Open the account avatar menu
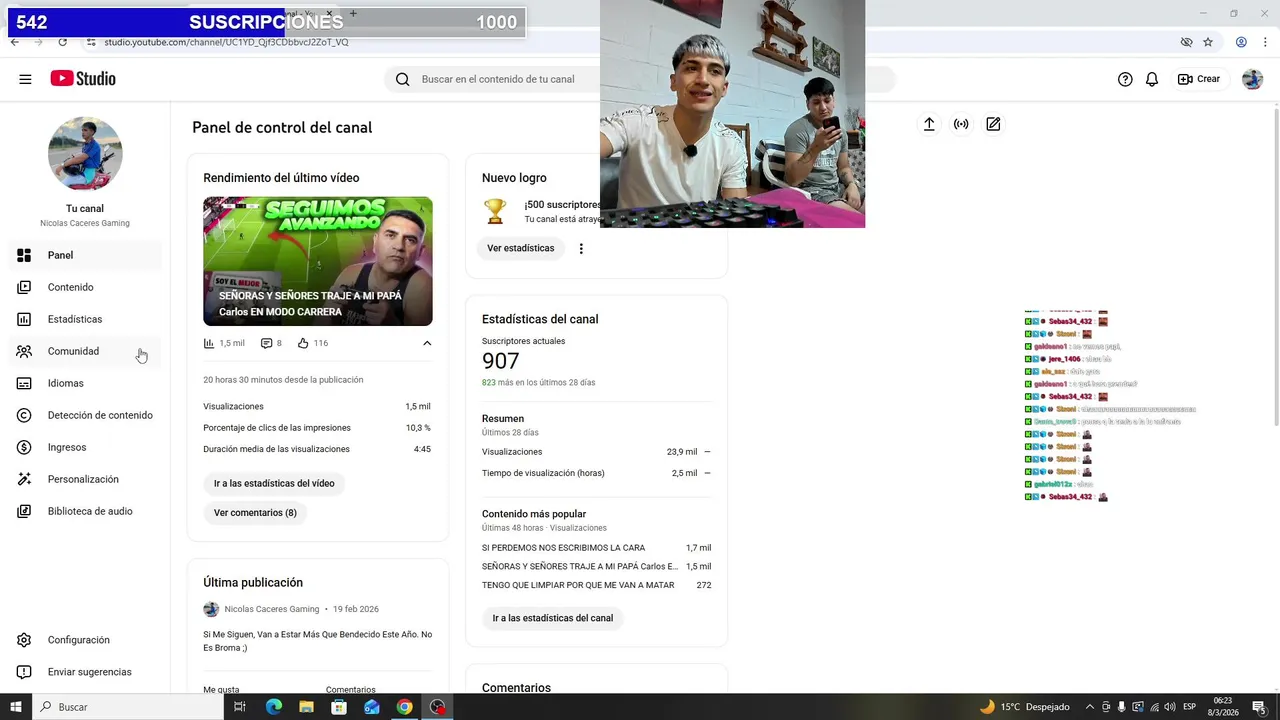Image resolution: width=1280 pixels, height=720 pixels. 1252,79
